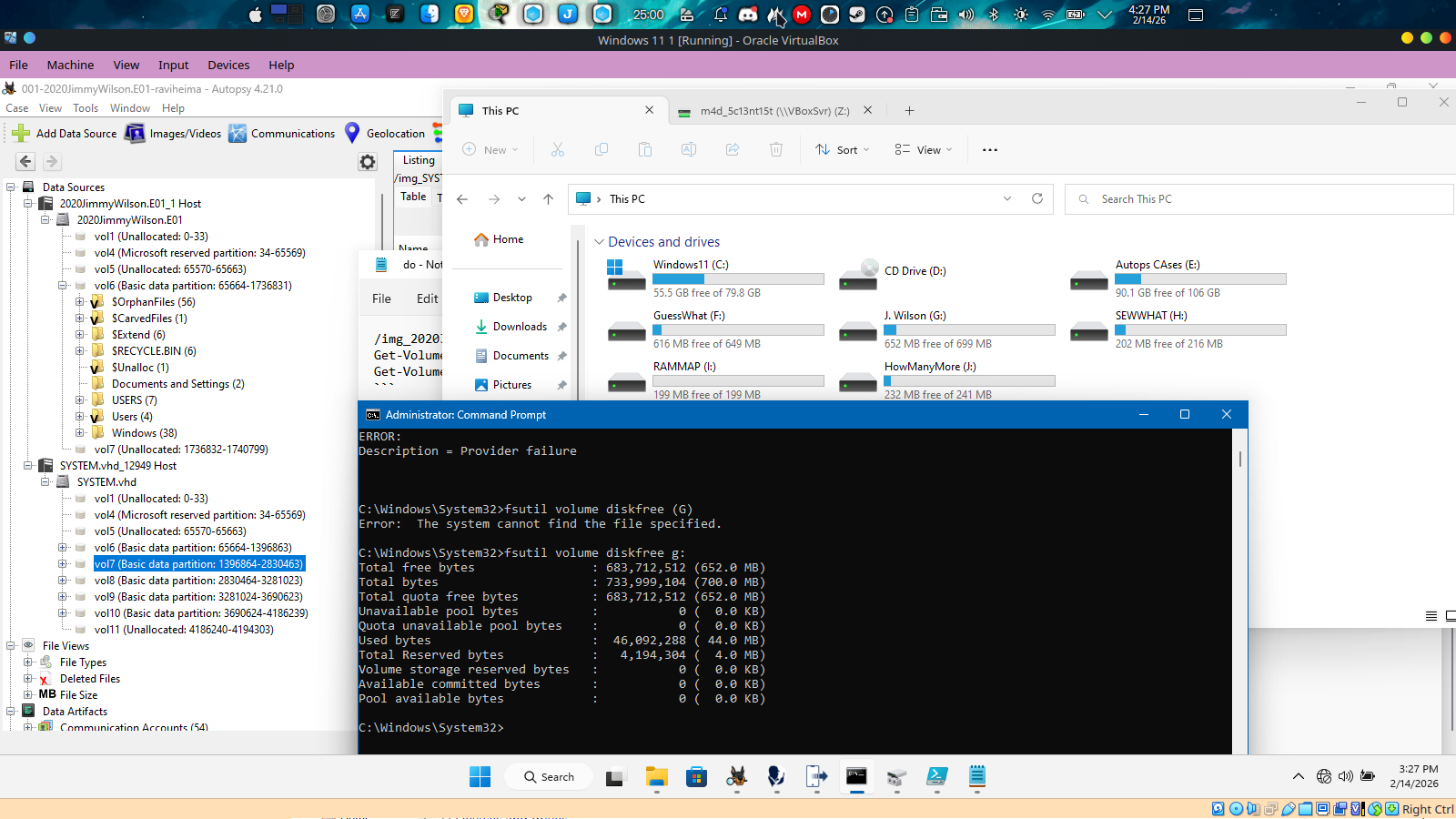Switch to the m4d_5c13nt15t (Z:) tab
This screenshot has width=1456, height=819.
(773, 111)
